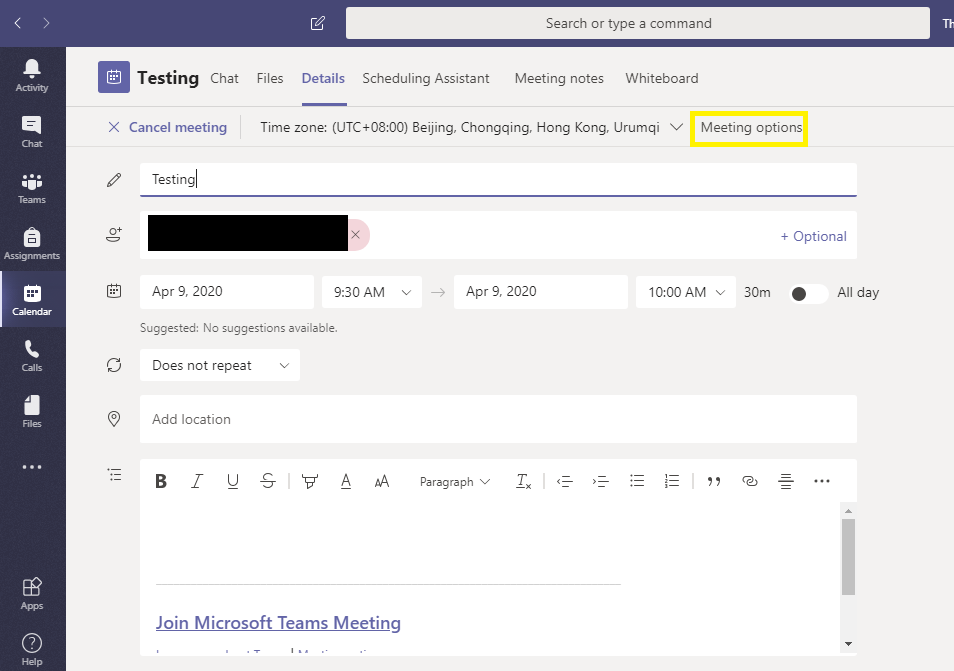This screenshot has height=671, width=954.
Task: Remove the required attendee
Action: point(356,235)
